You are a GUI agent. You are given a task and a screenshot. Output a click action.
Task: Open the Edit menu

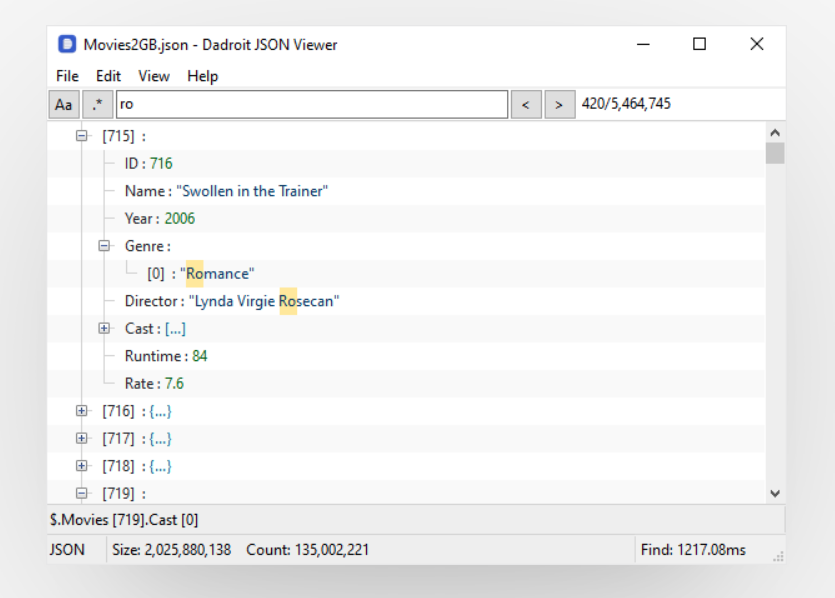pos(106,75)
